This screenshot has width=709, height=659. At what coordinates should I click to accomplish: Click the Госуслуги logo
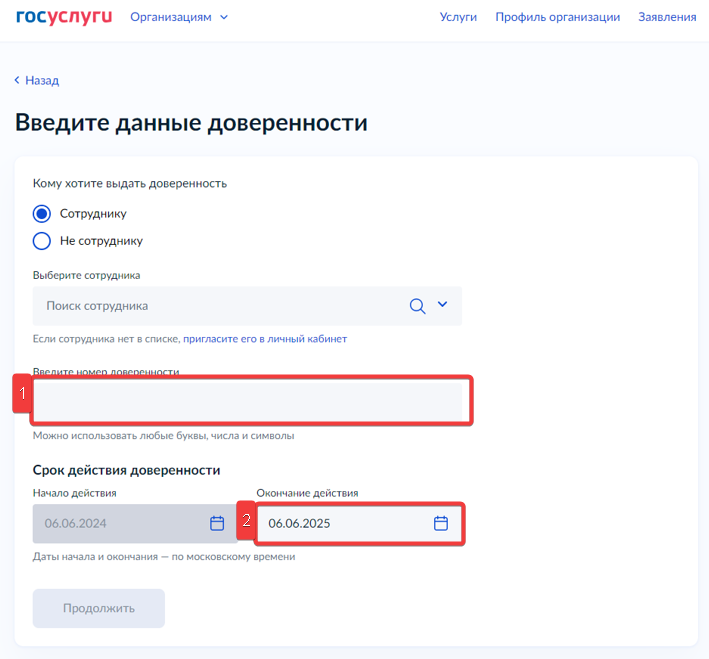pyautogui.click(x=64, y=17)
